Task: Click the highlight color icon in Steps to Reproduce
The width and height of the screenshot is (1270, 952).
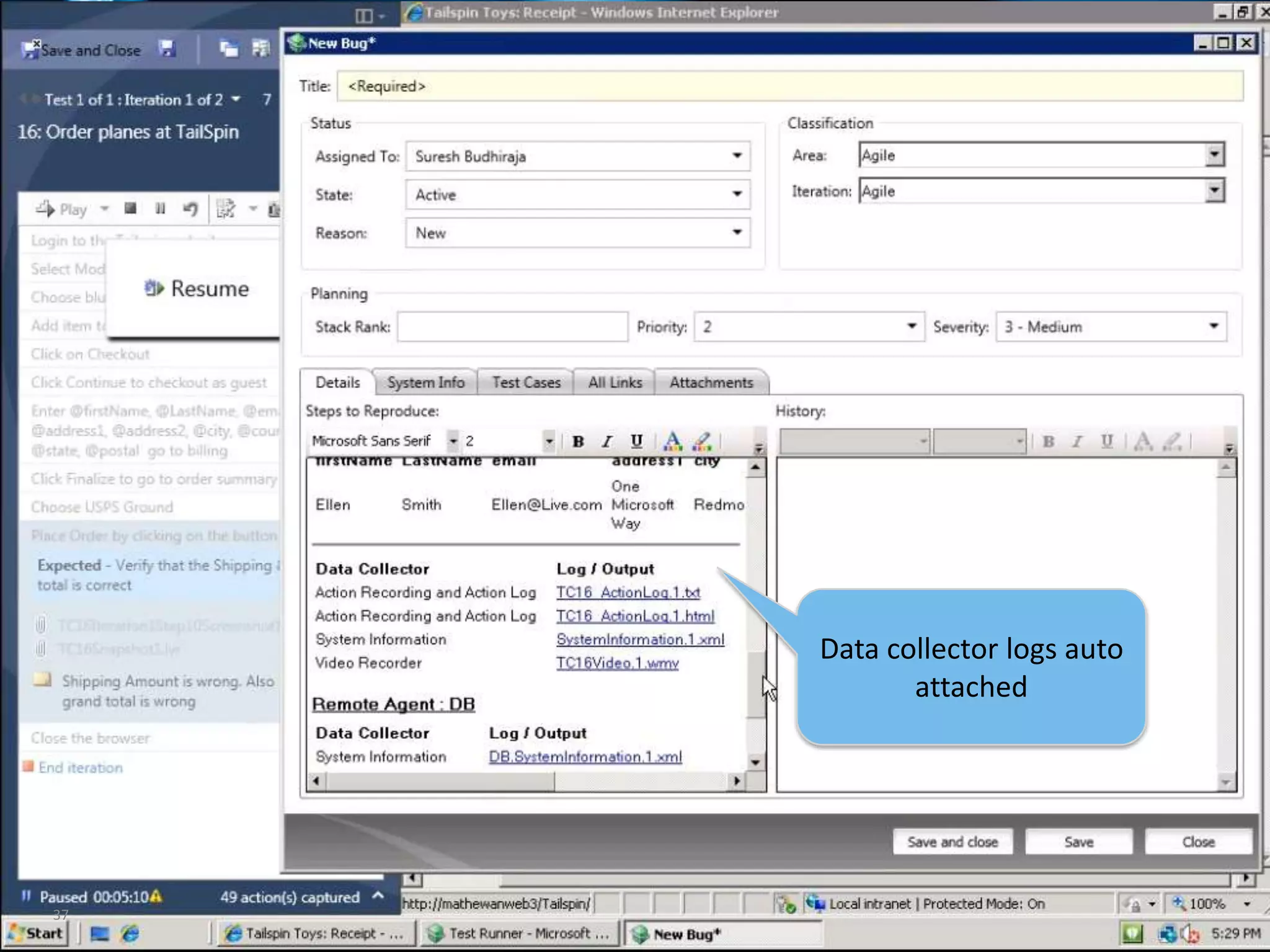Action: pos(702,441)
